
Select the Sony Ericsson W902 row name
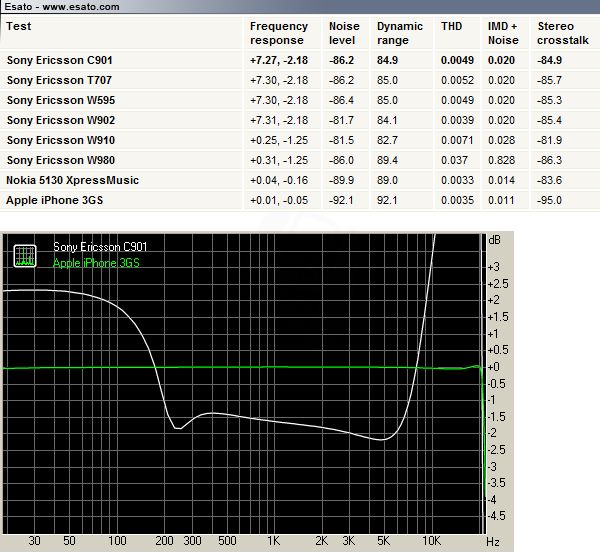pos(61,120)
